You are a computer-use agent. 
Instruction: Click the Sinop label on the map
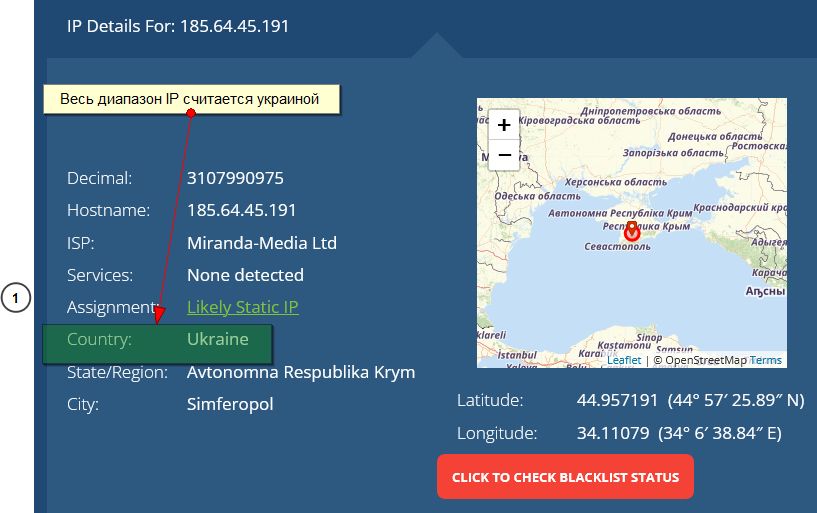(x=649, y=337)
